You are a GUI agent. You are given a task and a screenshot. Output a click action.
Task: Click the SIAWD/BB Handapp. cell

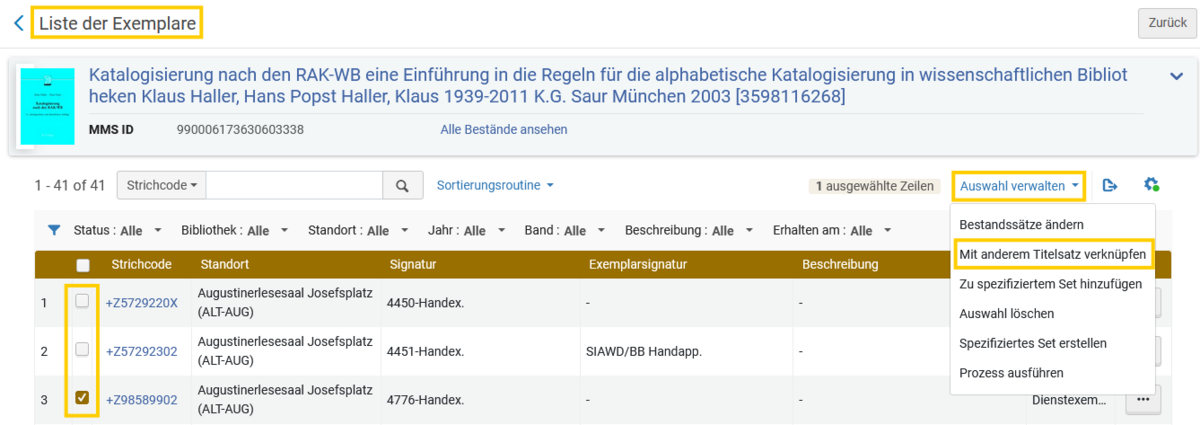[x=643, y=351]
